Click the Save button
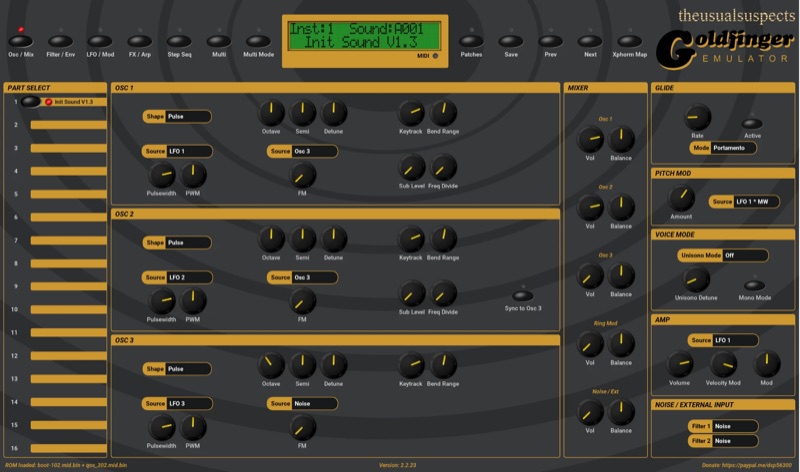 click(x=511, y=41)
